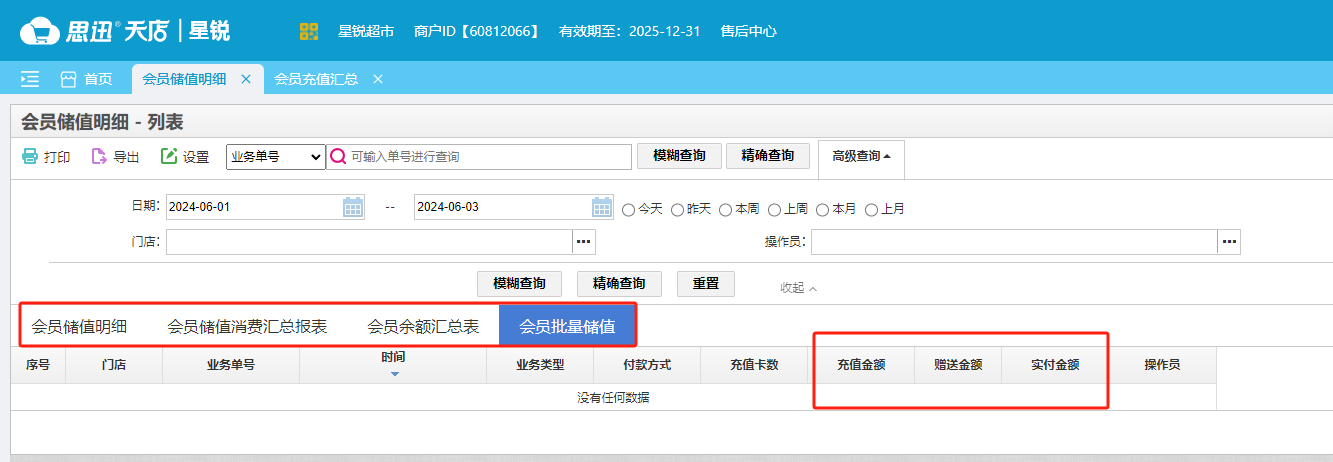Click the 首页 home icon

pyautogui.click(x=69, y=79)
